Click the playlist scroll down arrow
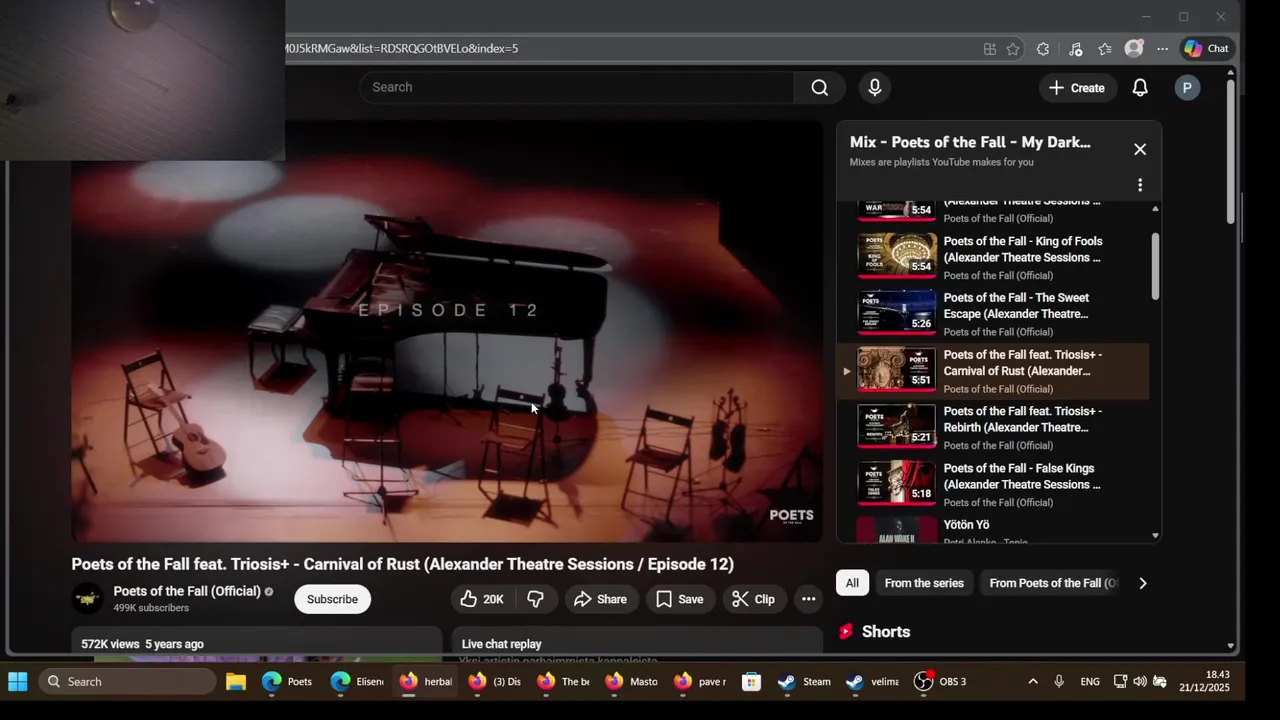 pos(1155,536)
